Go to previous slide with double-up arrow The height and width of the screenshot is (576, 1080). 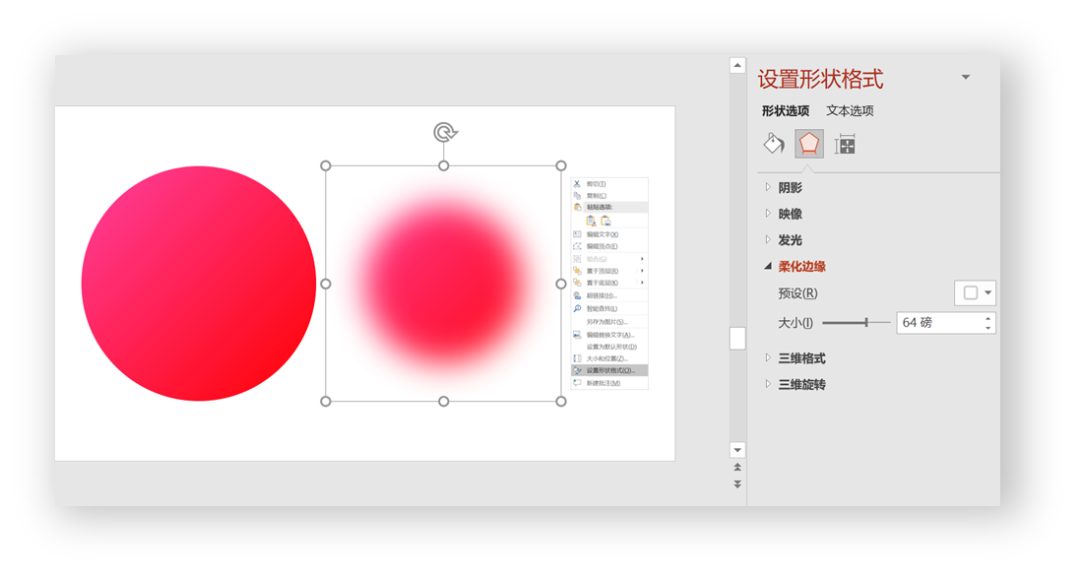click(x=737, y=467)
